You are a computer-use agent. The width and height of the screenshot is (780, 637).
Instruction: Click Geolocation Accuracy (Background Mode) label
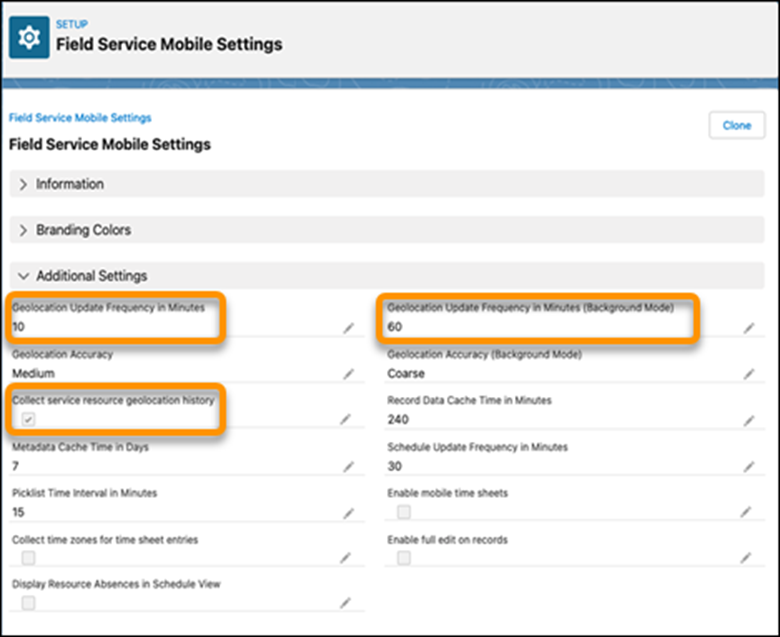point(485,355)
